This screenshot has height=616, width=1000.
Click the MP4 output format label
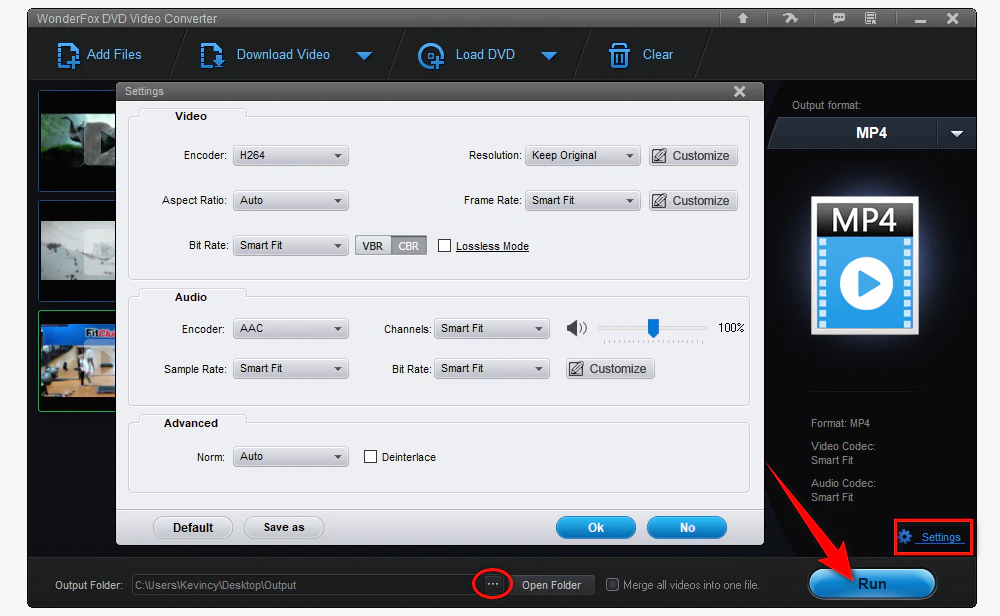pyautogui.click(x=871, y=133)
